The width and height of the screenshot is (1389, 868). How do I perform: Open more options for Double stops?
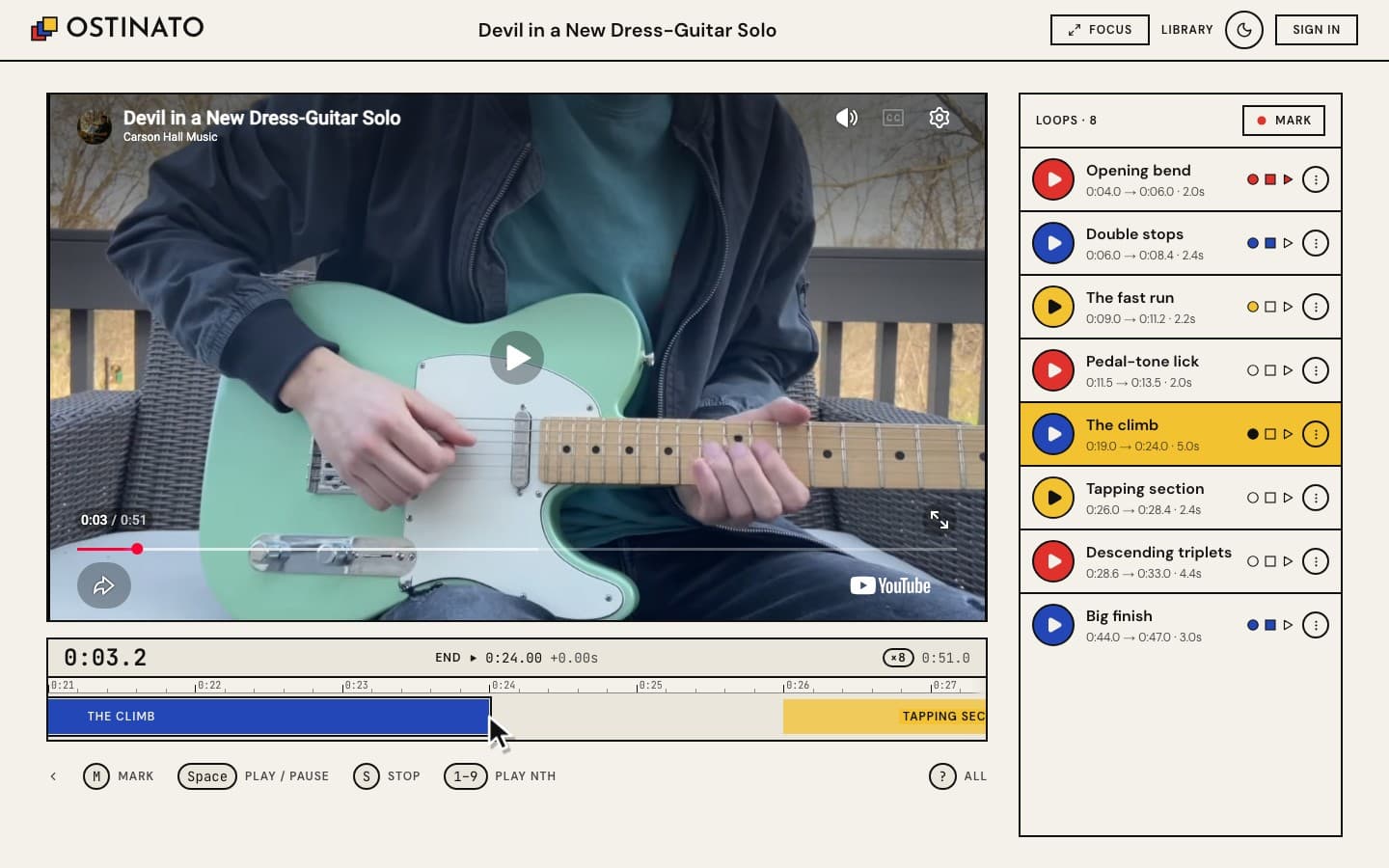pos(1316,243)
